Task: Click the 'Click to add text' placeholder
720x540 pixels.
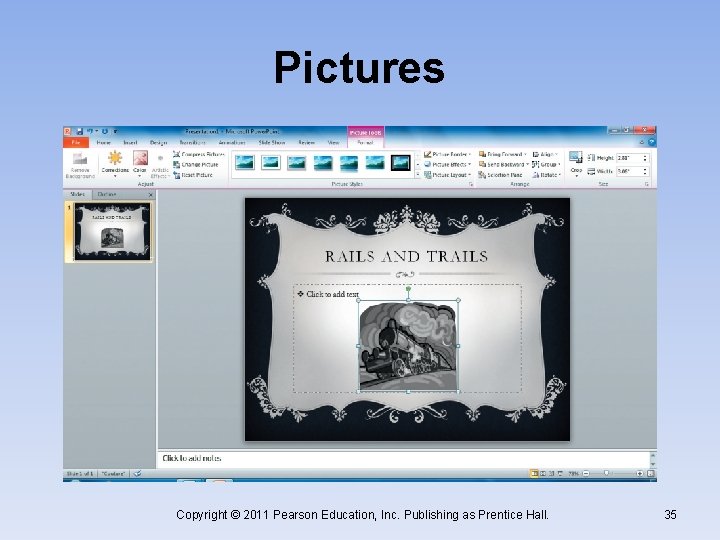Action: [x=332, y=294]
